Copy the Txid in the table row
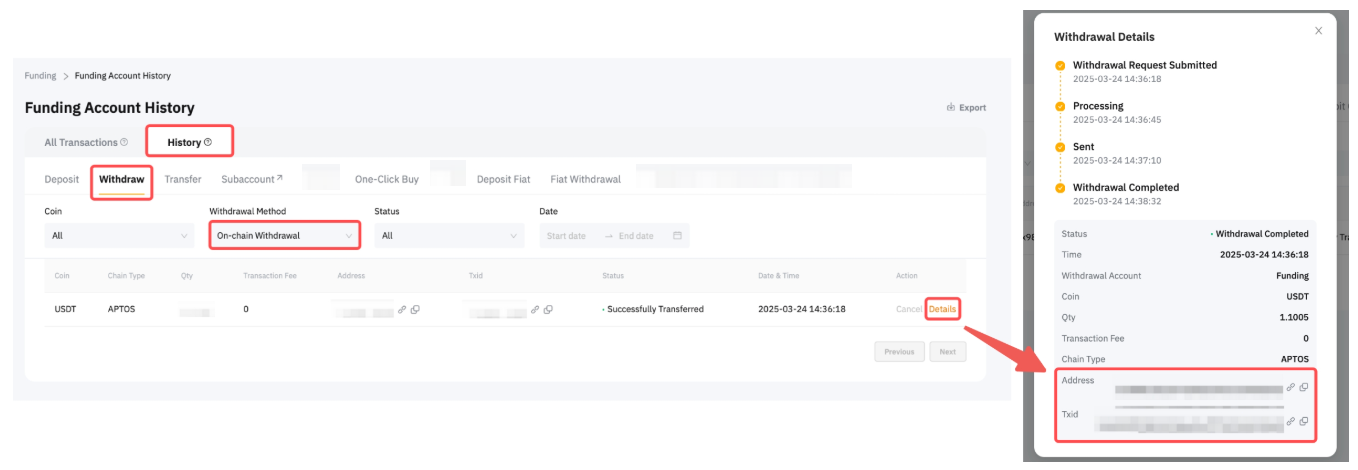Image resolution: width=1358 pixels, height=470 pixels. click(x=548, y=310)
